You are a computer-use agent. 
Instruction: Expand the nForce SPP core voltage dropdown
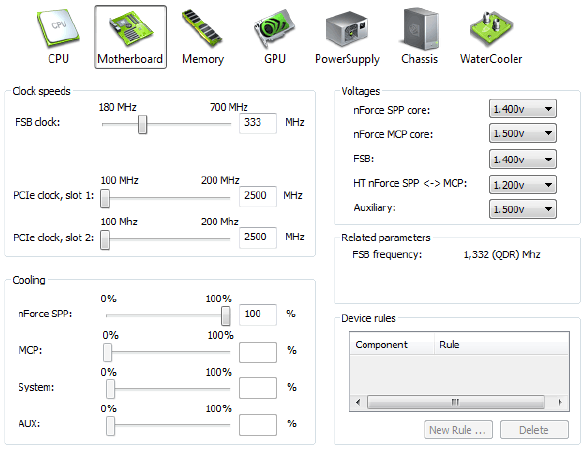coord(523,109)
